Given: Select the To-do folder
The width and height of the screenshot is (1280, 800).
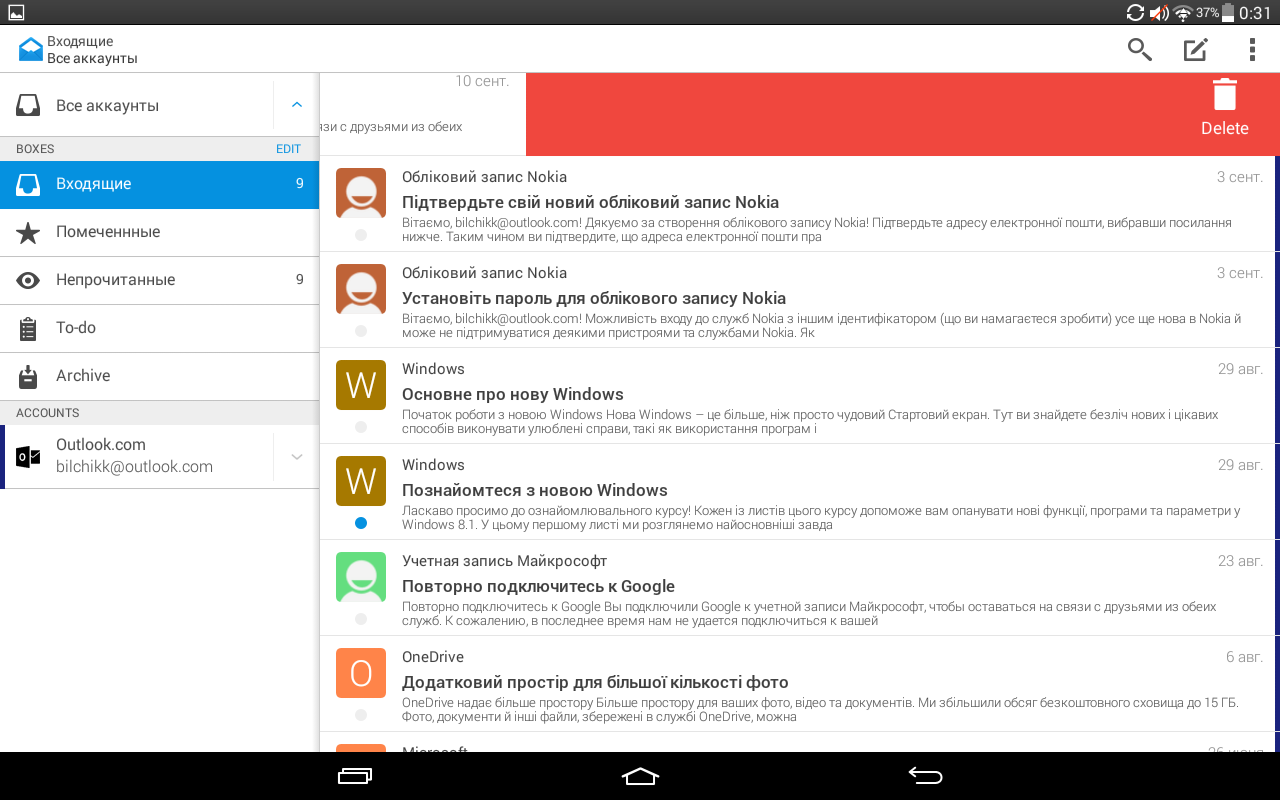Looking at the screenshot, I should coord(160,328).
